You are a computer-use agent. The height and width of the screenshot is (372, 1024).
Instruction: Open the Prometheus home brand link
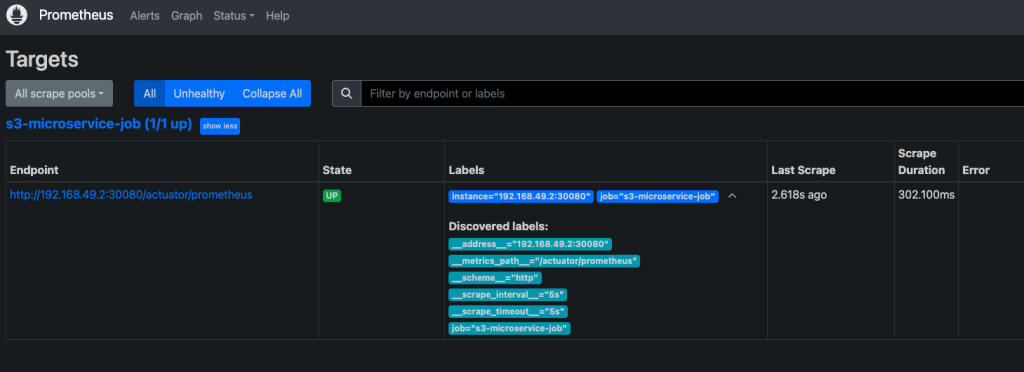click(x=76, y=15)
